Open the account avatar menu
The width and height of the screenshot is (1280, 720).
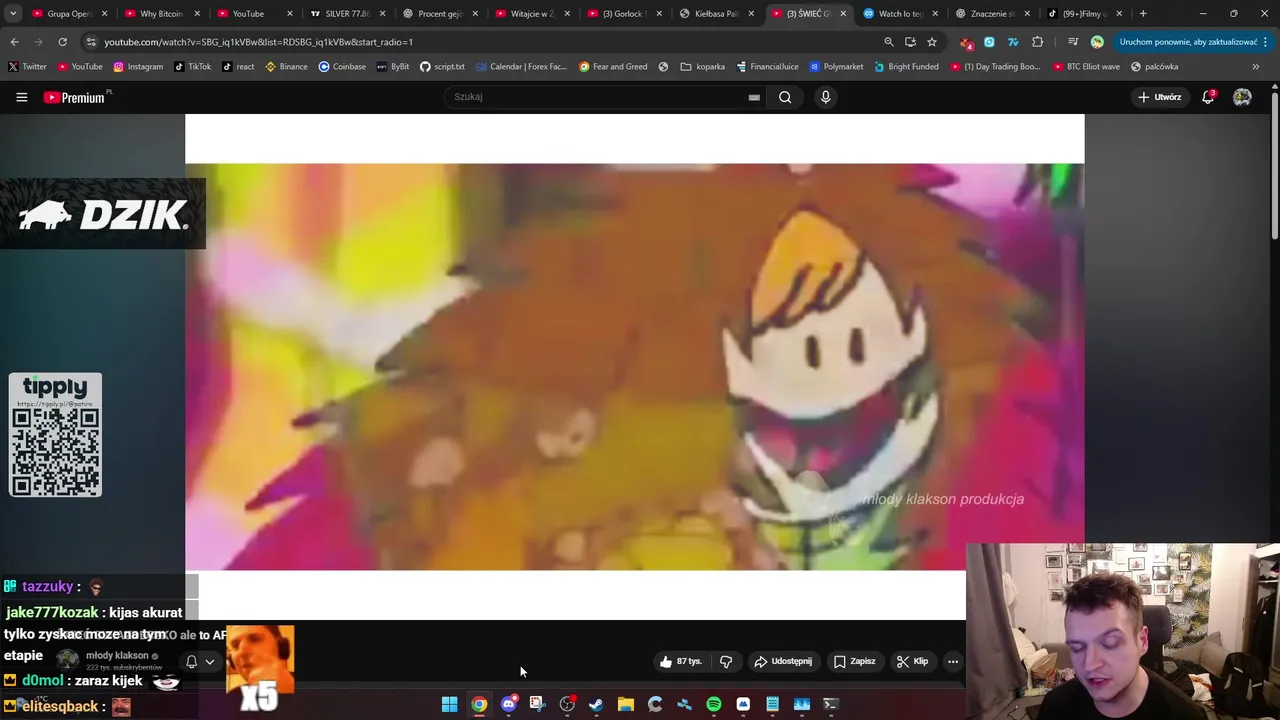coord(1242,97)
